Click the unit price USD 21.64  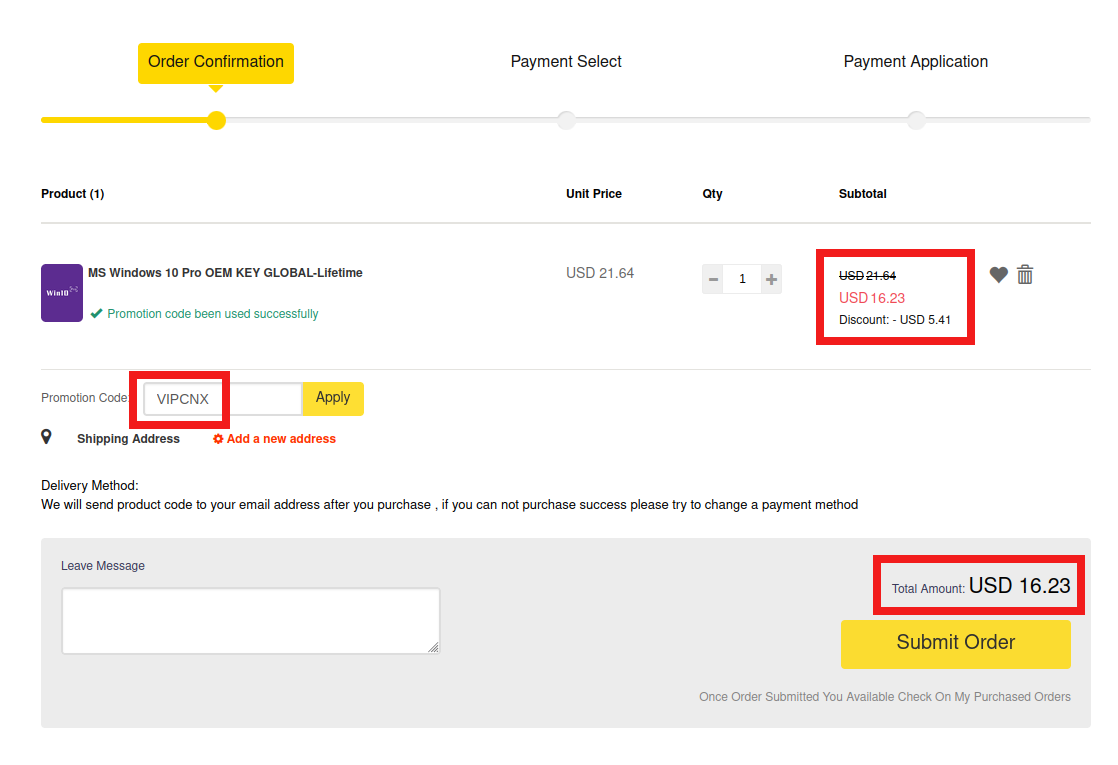tap(600, 273)
